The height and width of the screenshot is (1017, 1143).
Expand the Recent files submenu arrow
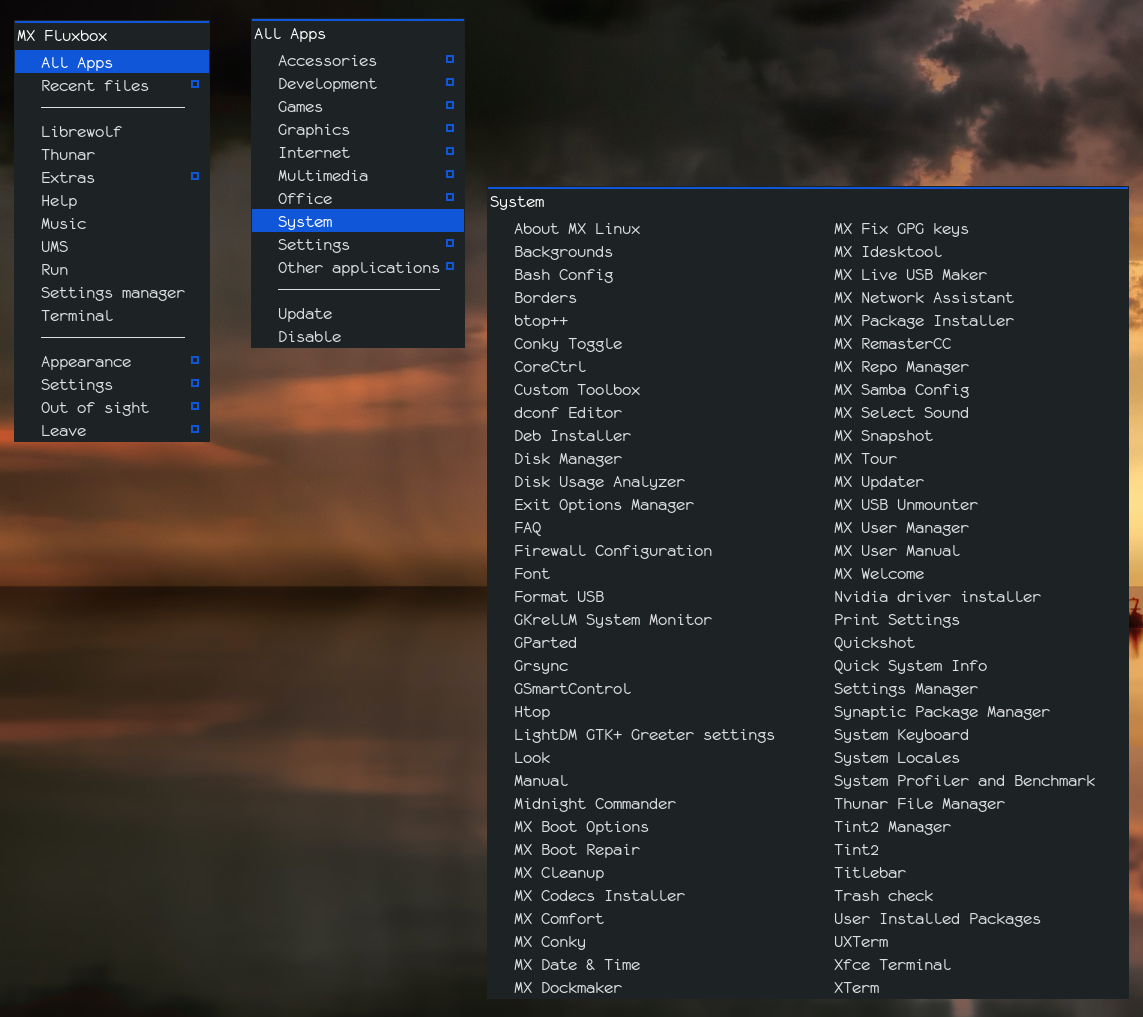pos(195,85)
